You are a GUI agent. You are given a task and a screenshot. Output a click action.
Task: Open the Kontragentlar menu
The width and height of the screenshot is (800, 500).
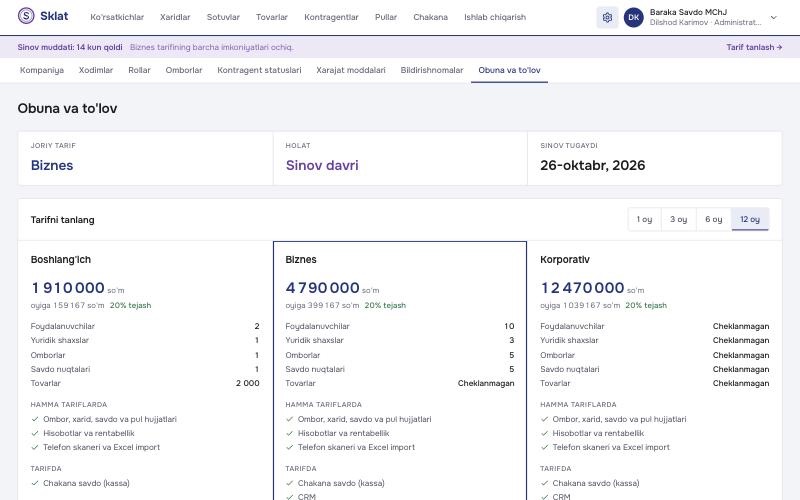(331, 17)
